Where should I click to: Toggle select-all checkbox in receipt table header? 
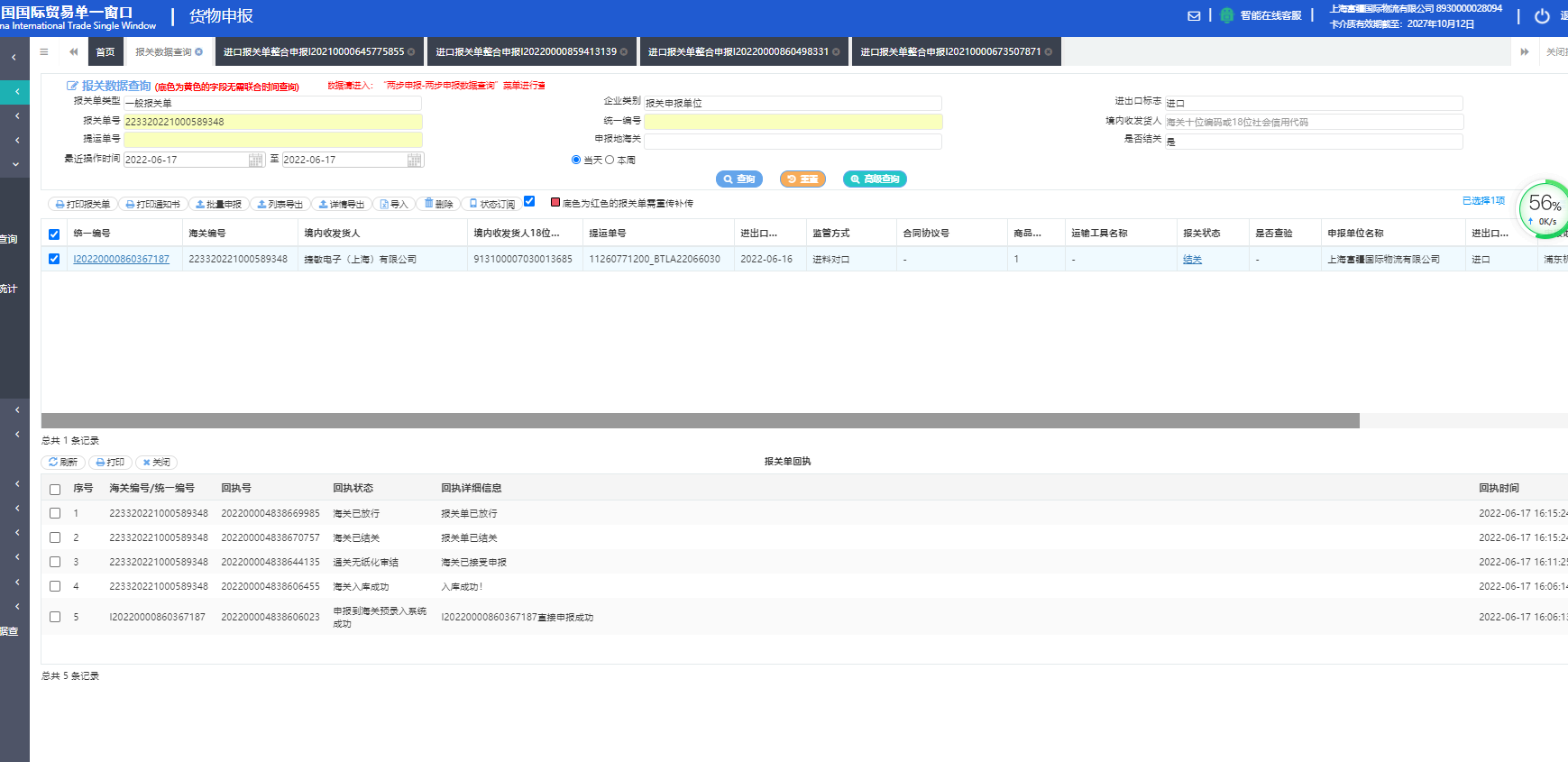[x=55, y=490]
